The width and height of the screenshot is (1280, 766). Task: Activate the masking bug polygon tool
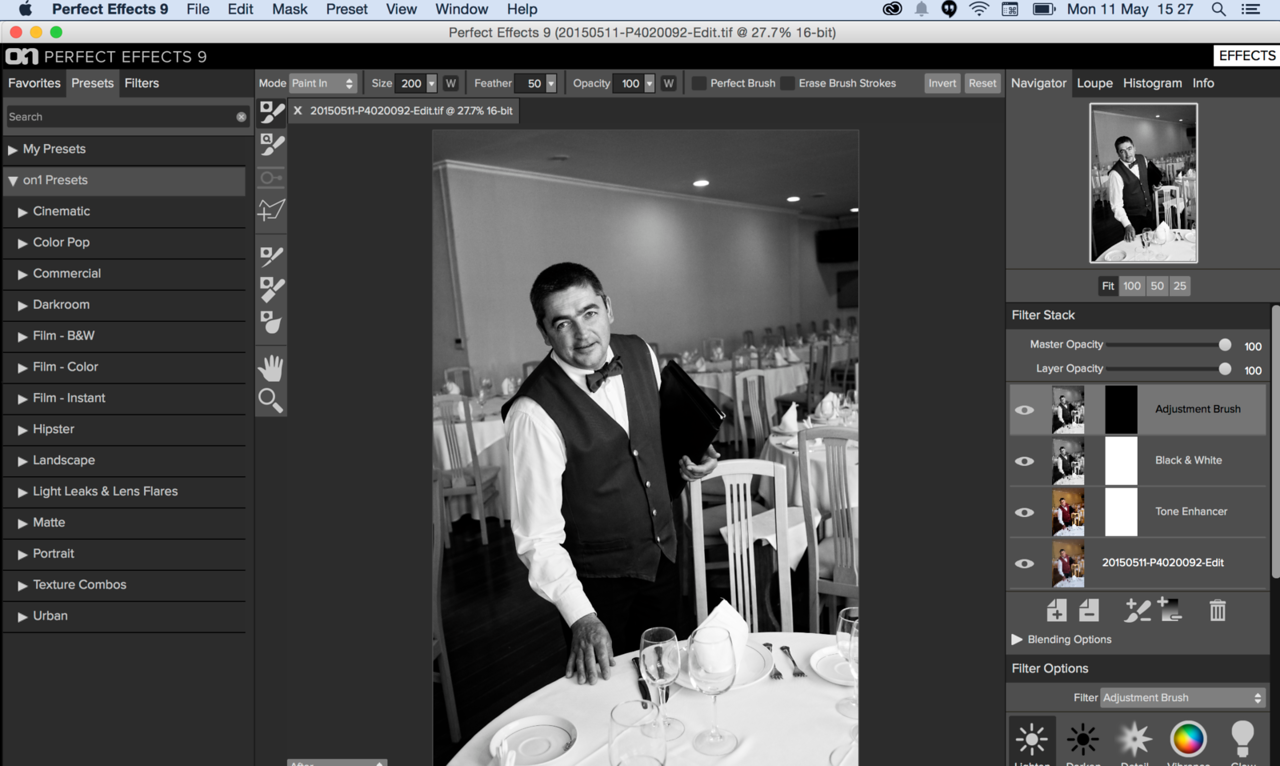pyautogui.click(x=271, y=210)
